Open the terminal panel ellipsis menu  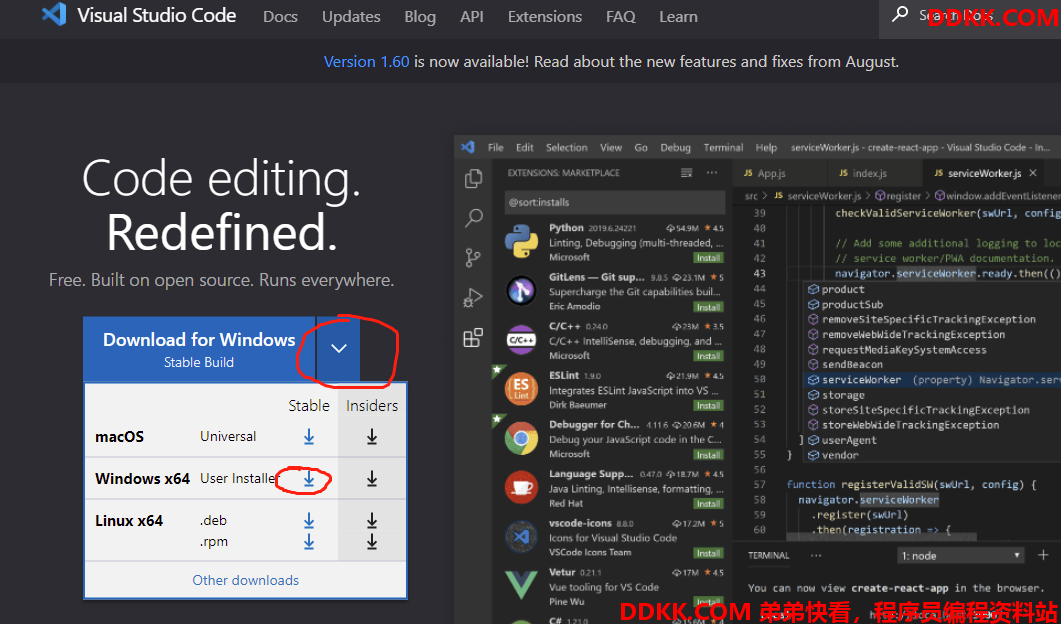point(816,555)
